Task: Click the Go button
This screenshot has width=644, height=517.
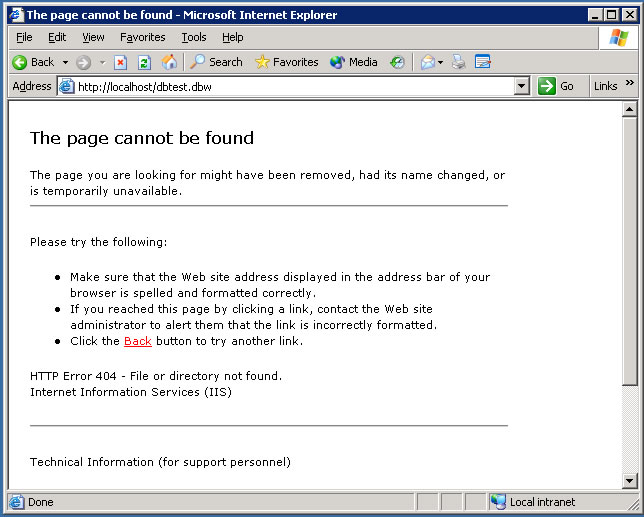Action: tap(557, 86)
